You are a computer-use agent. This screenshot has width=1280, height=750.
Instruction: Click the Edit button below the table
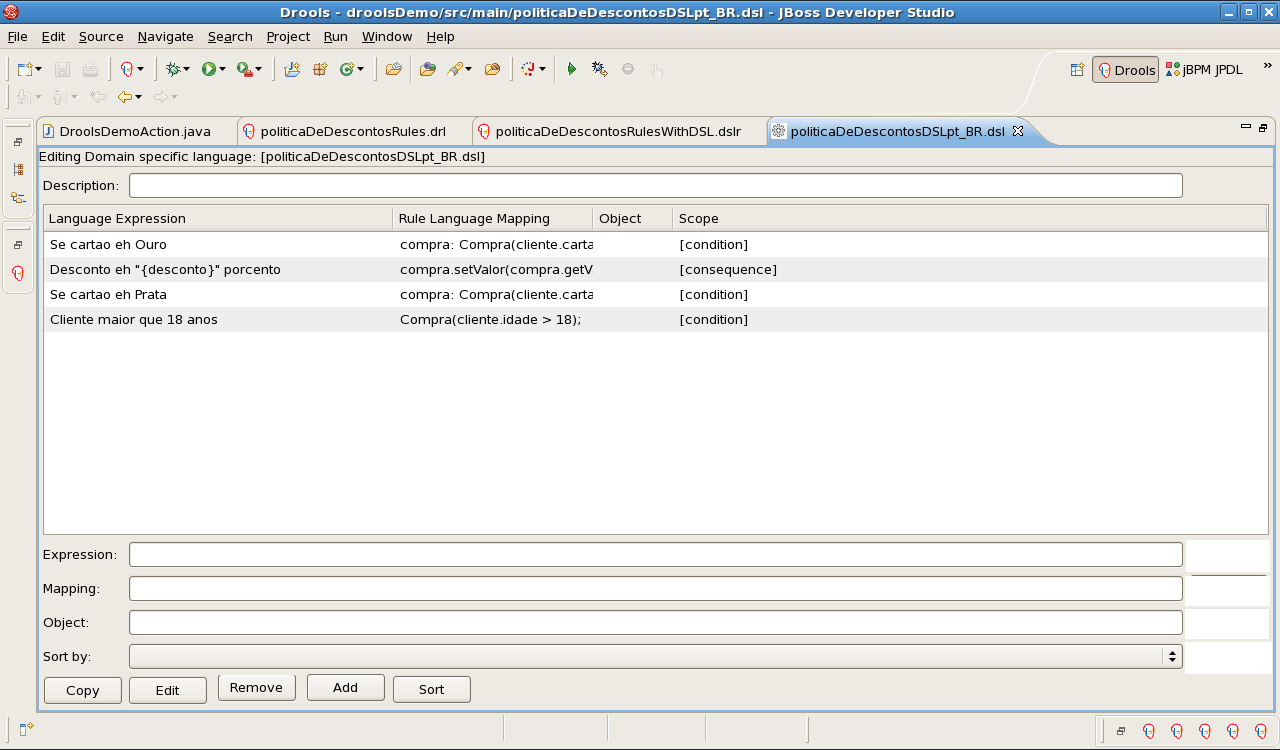pos(168,690)
